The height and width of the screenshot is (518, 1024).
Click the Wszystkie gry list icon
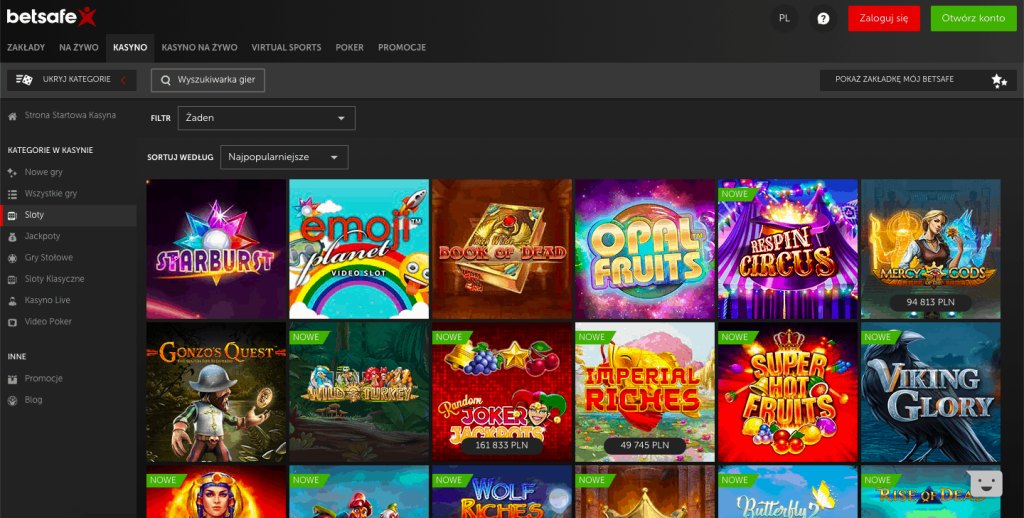pos(12,194)
